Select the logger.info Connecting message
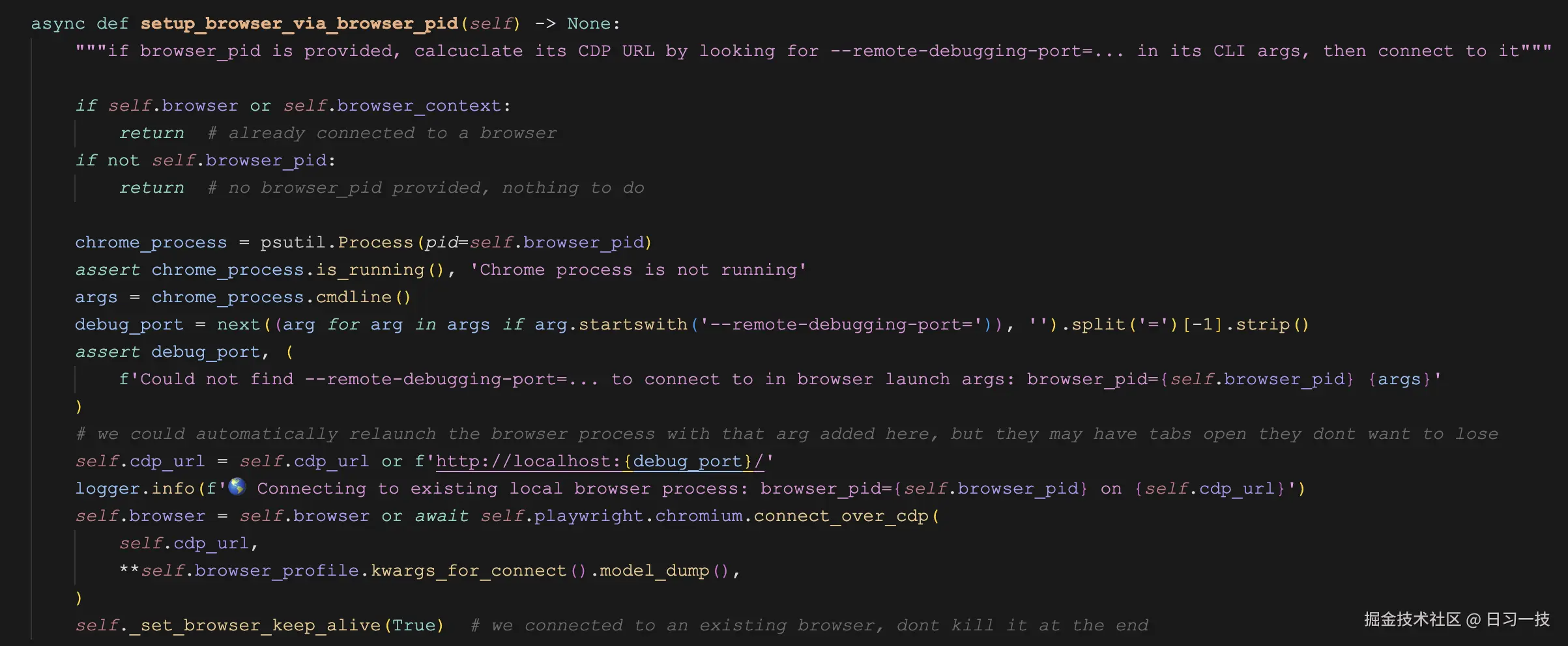 456,488
